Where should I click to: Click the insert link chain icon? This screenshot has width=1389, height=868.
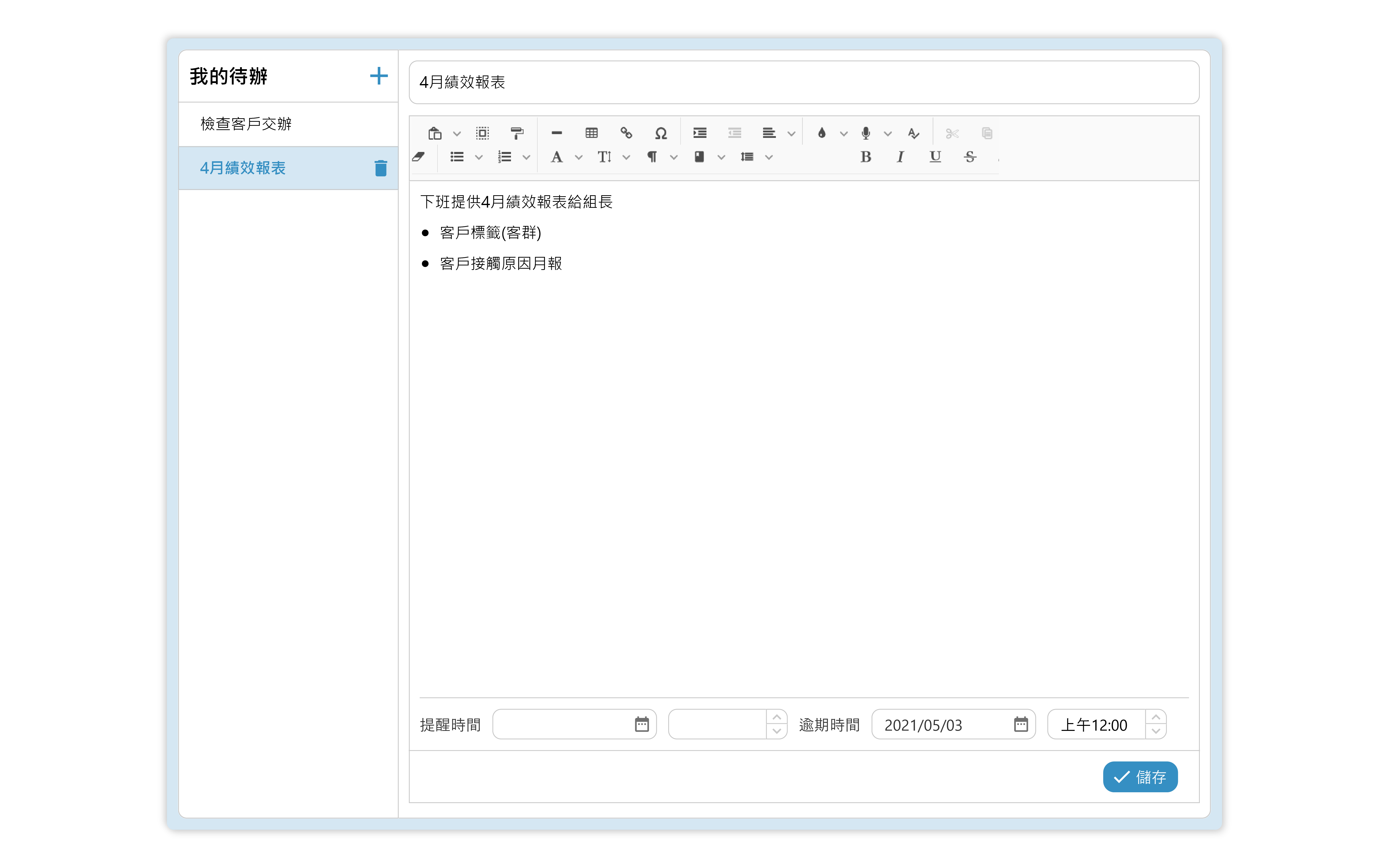pyautogui.click(x=626, y=133)
